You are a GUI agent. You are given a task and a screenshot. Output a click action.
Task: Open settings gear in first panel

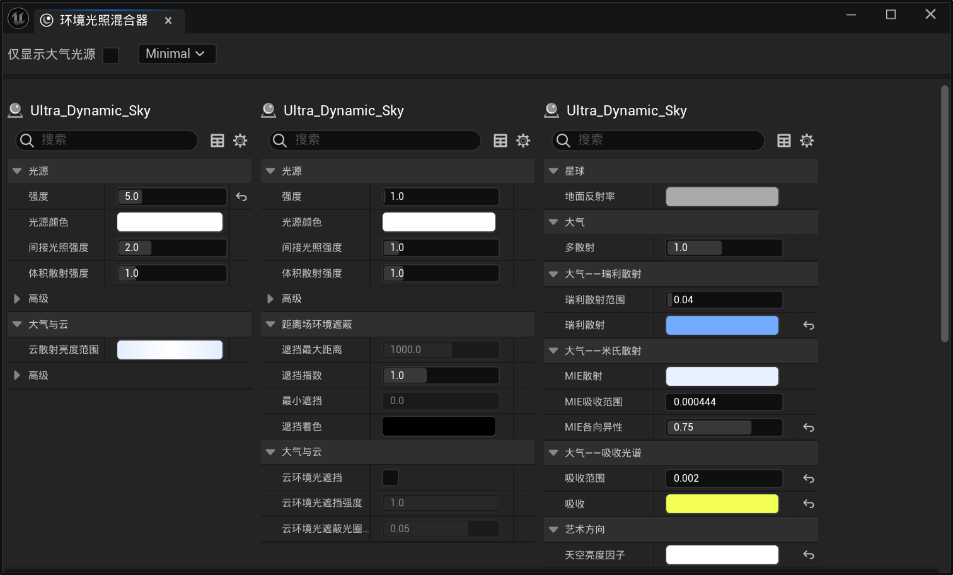(x=240, y=140)
